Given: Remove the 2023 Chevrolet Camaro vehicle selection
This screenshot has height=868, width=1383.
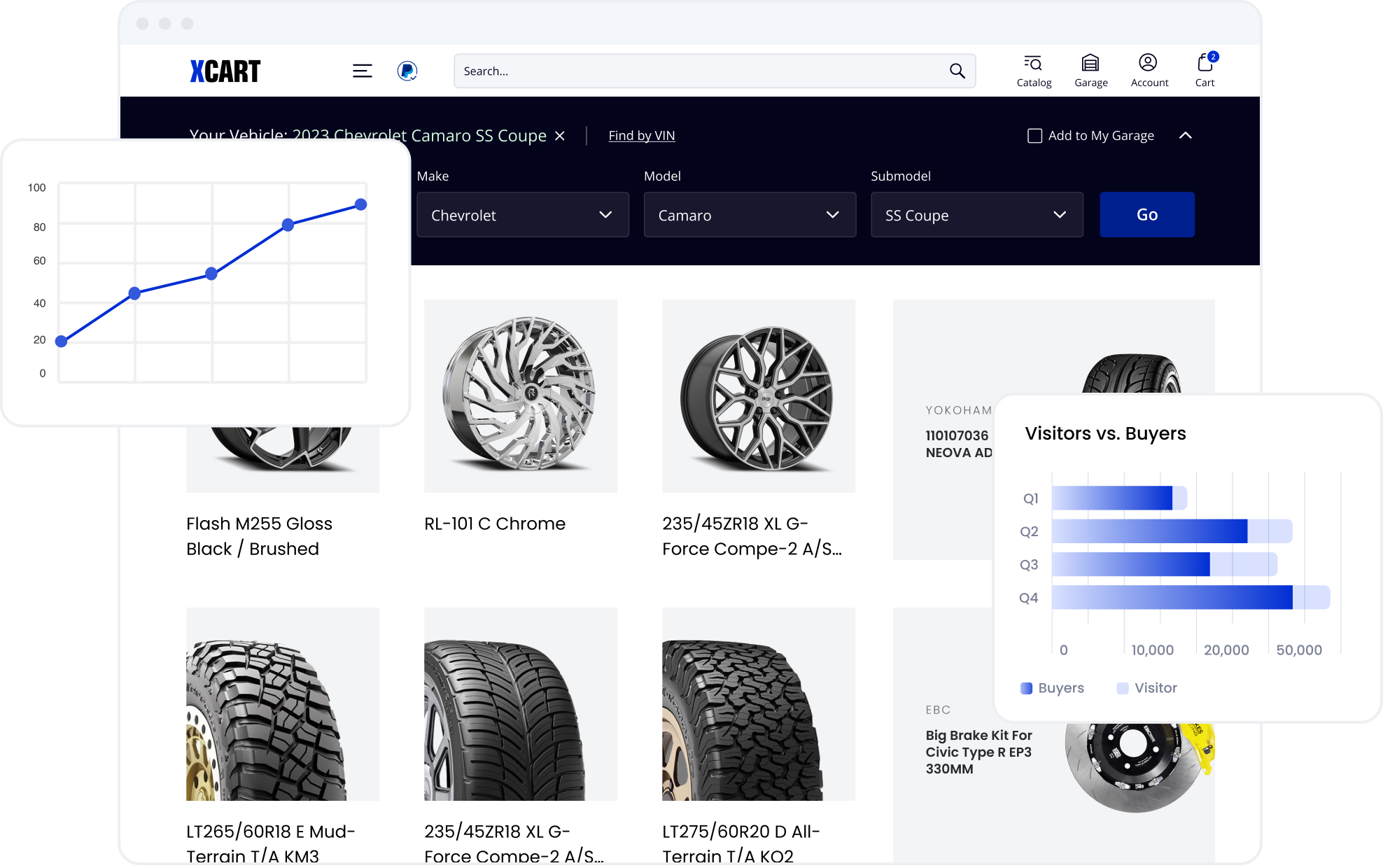Looking at the screenshot, I should coord(559,136).
